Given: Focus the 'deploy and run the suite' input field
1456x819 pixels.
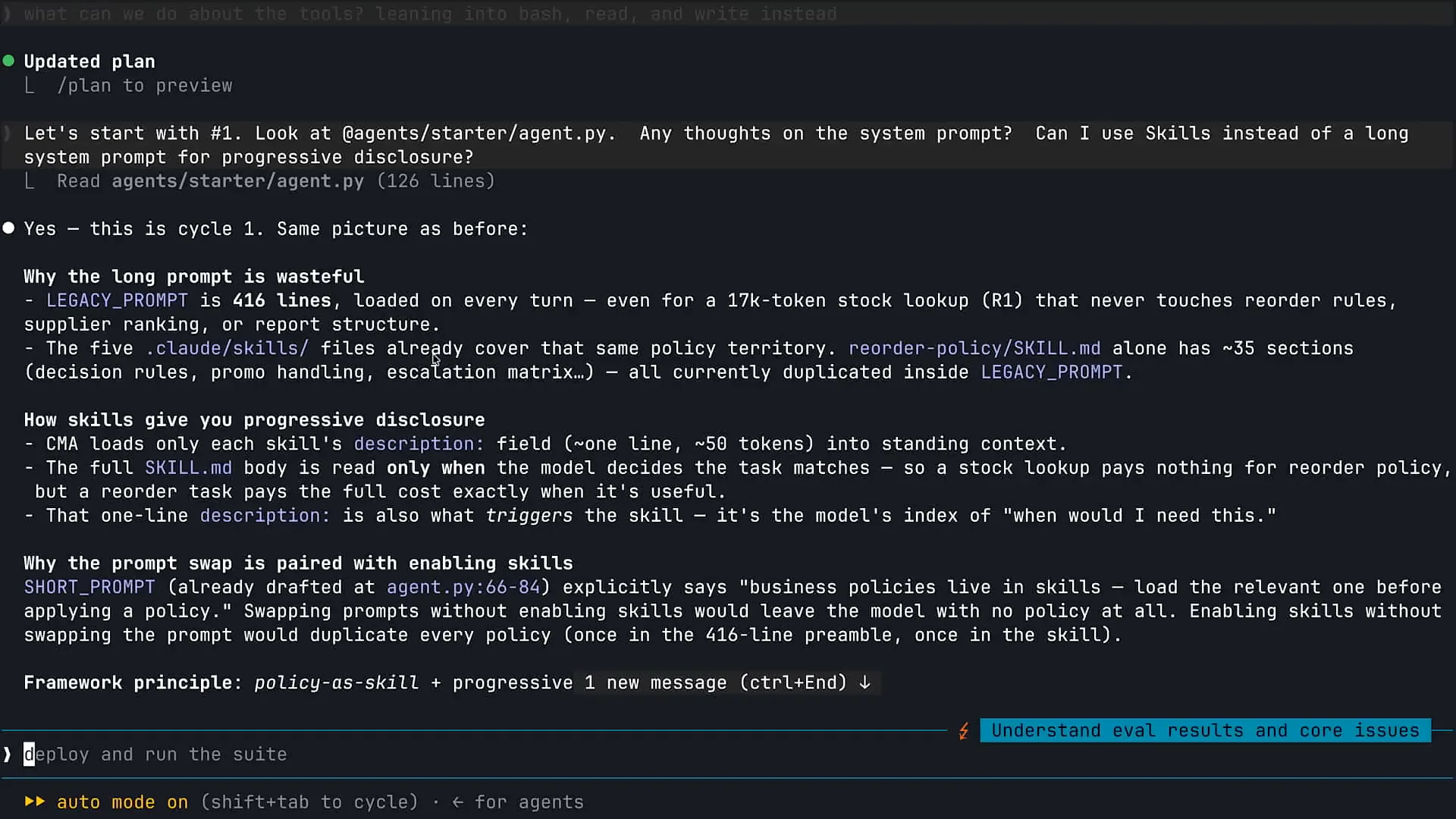Looking at the screenshot, I should pos(728,755).
